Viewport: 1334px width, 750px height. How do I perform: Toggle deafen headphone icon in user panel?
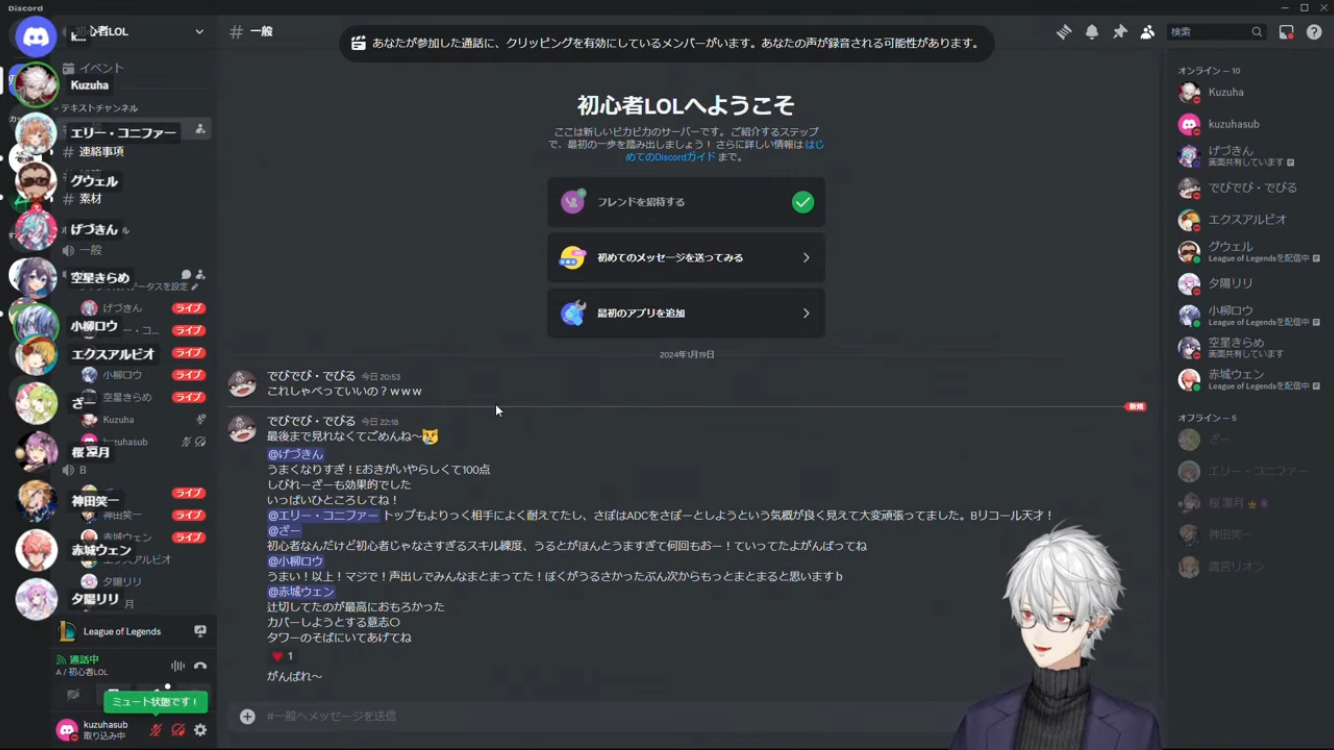(x=178, y=731)
